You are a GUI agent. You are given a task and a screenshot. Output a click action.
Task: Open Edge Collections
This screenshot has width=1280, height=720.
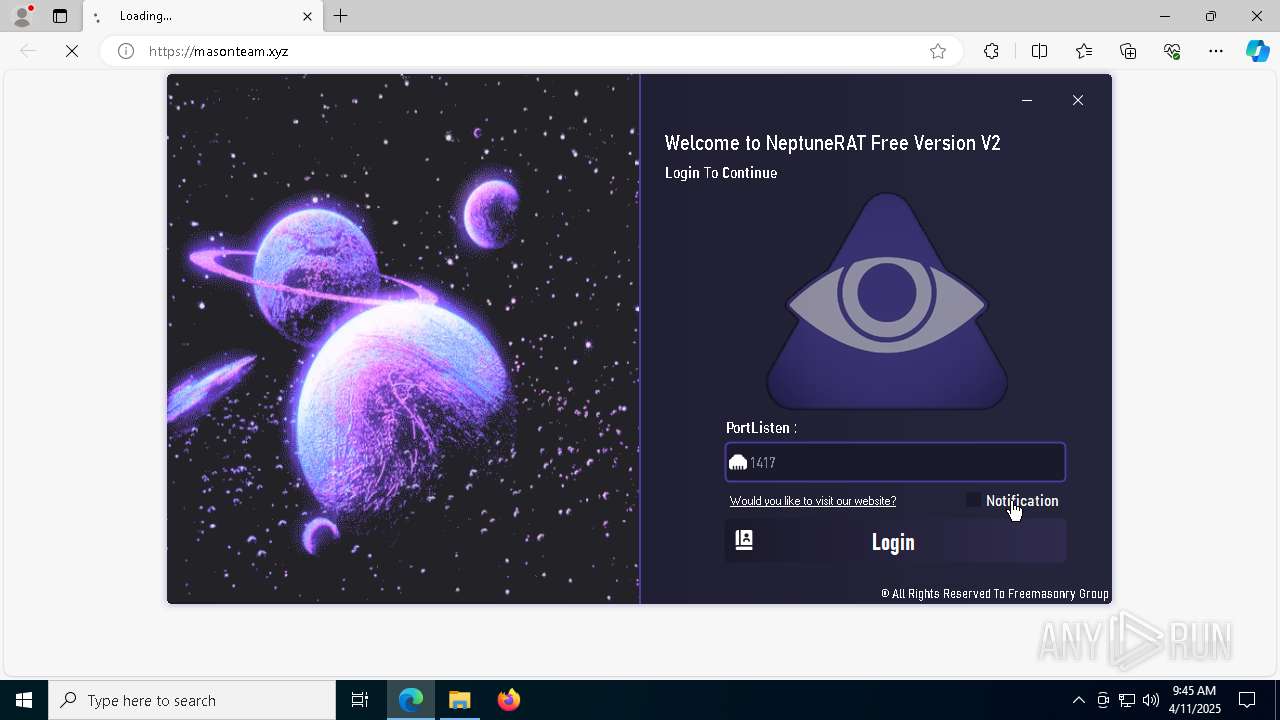pyautogui.click(x=1128, y=51)
